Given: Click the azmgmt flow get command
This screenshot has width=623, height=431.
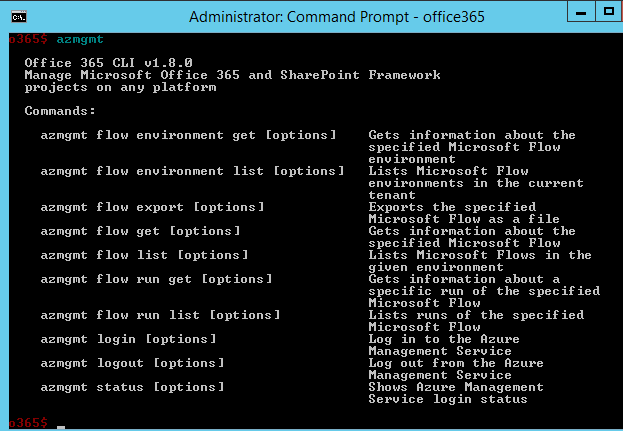Looking at the screenshot, I should tap(140, 231).
